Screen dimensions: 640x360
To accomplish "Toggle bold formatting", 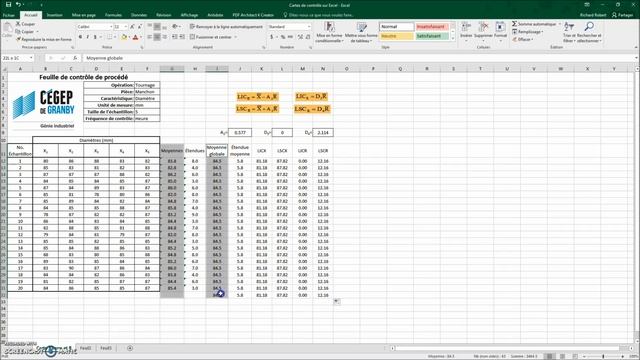I will point(80,37).
